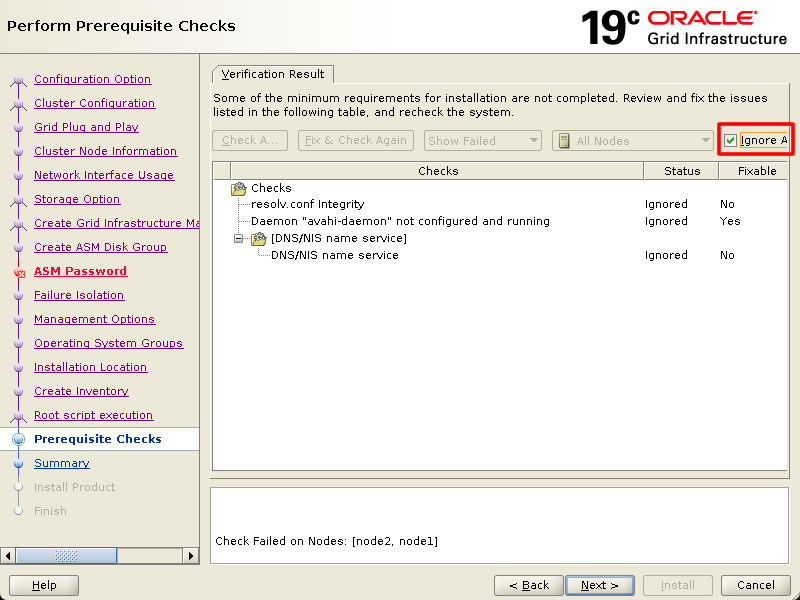Click the ASM Password error step icon
This screenshot has height=600, width=800.
point(19,272)
